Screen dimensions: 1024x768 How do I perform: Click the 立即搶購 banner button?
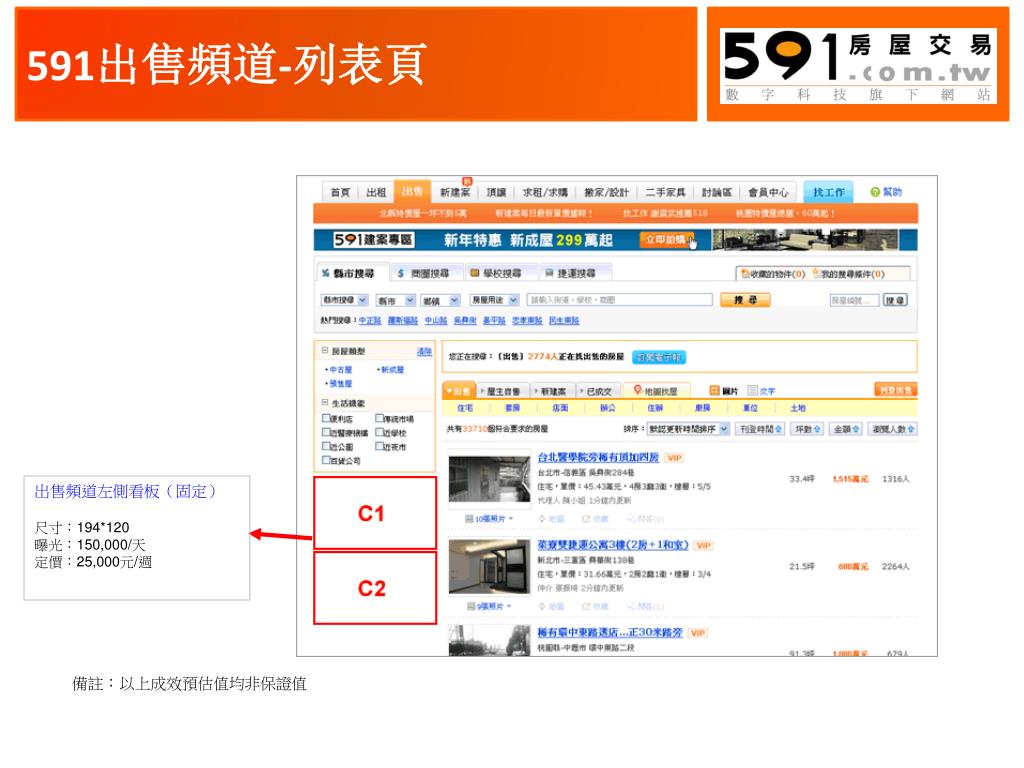click(667, 240)
